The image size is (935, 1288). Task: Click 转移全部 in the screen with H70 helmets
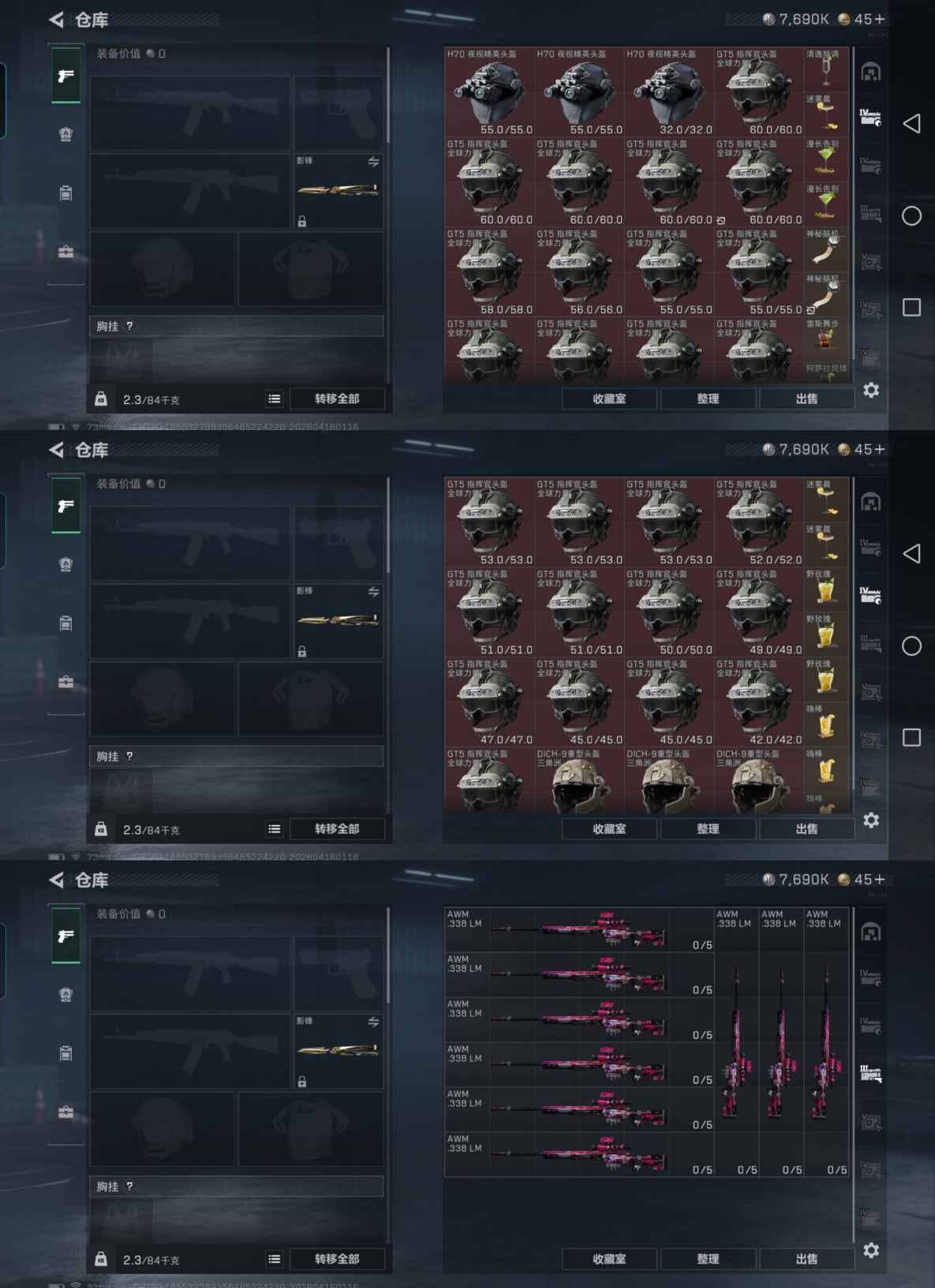coord(337,399)
